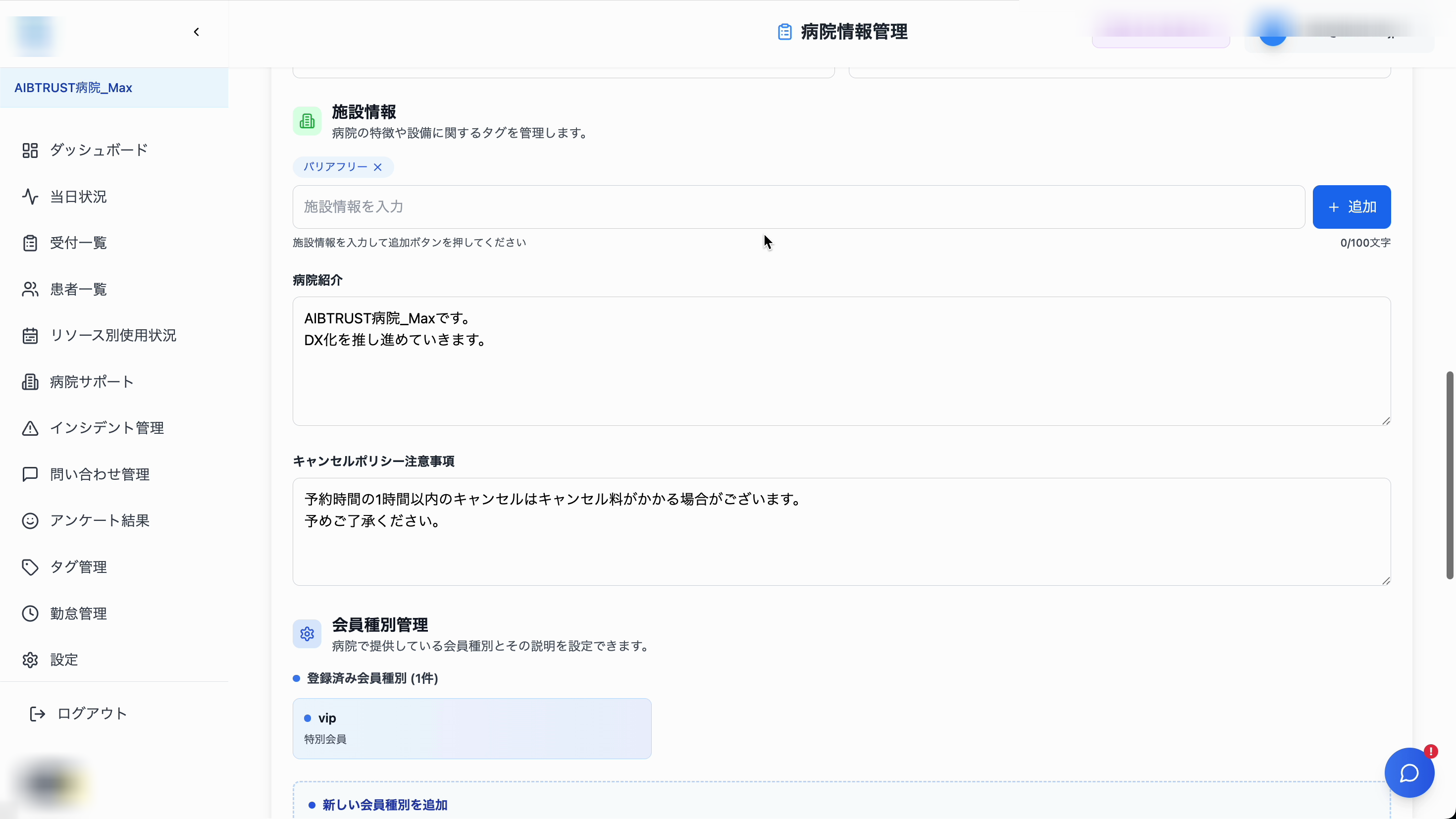
Task: Click the 追加 button
Action: coord(1352,206)
